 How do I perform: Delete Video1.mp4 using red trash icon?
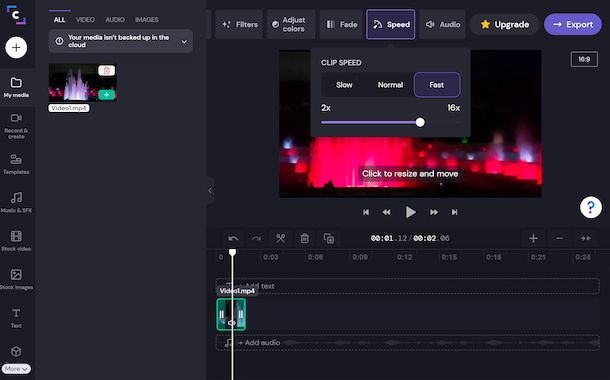tap(106, 70)
